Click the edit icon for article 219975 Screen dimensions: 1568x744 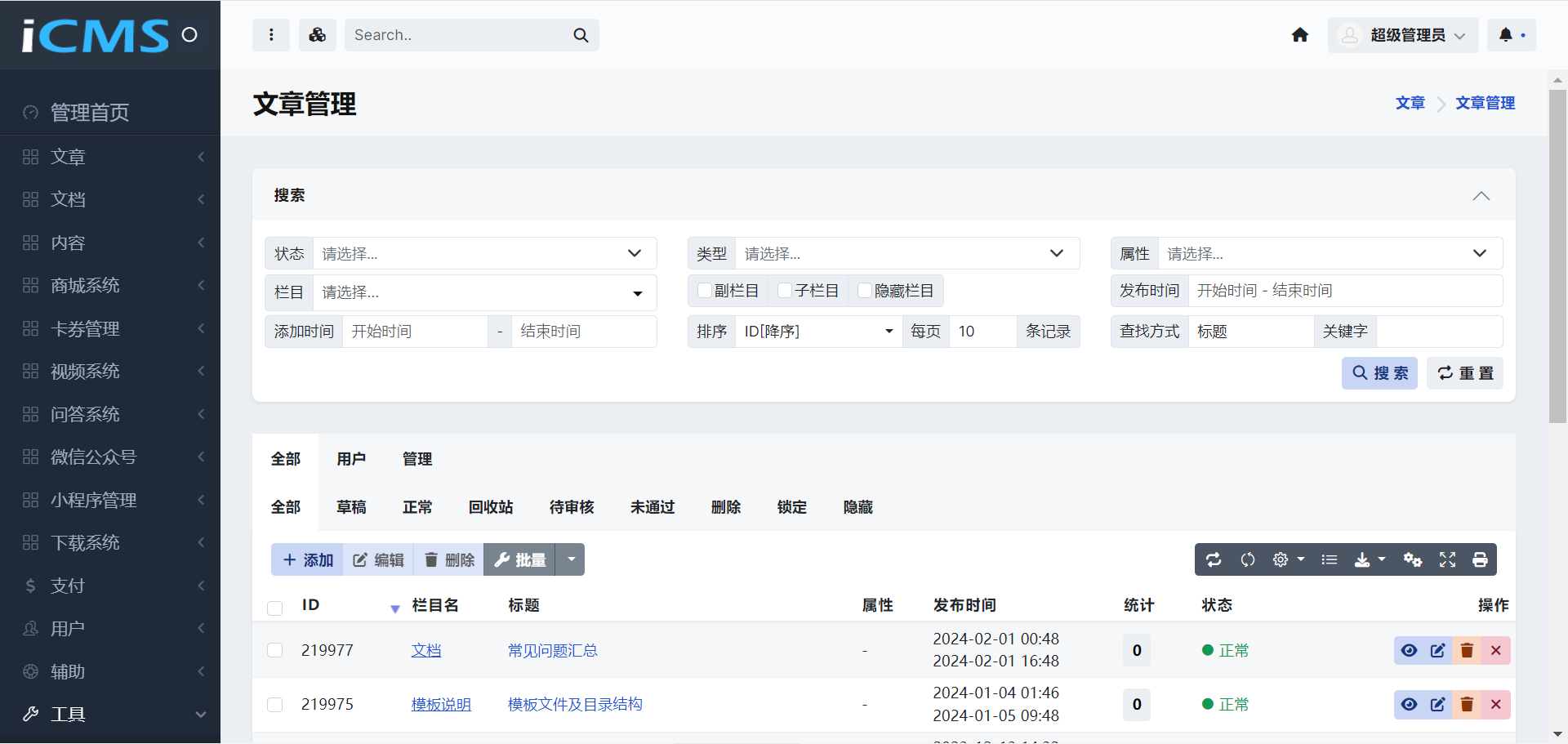point(1438,705)
